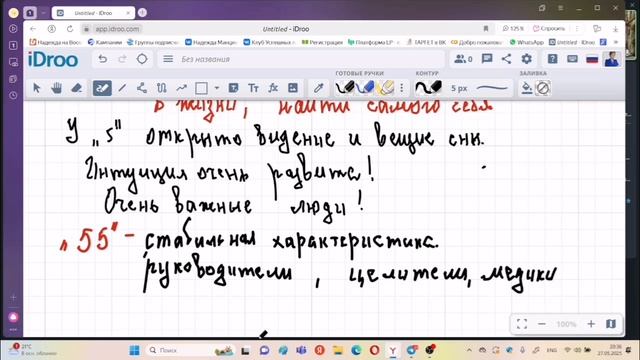The width and height of the screenshot is (640, 360).
Task: Open iDroo board settings gear
Action: tap(527, 59)
